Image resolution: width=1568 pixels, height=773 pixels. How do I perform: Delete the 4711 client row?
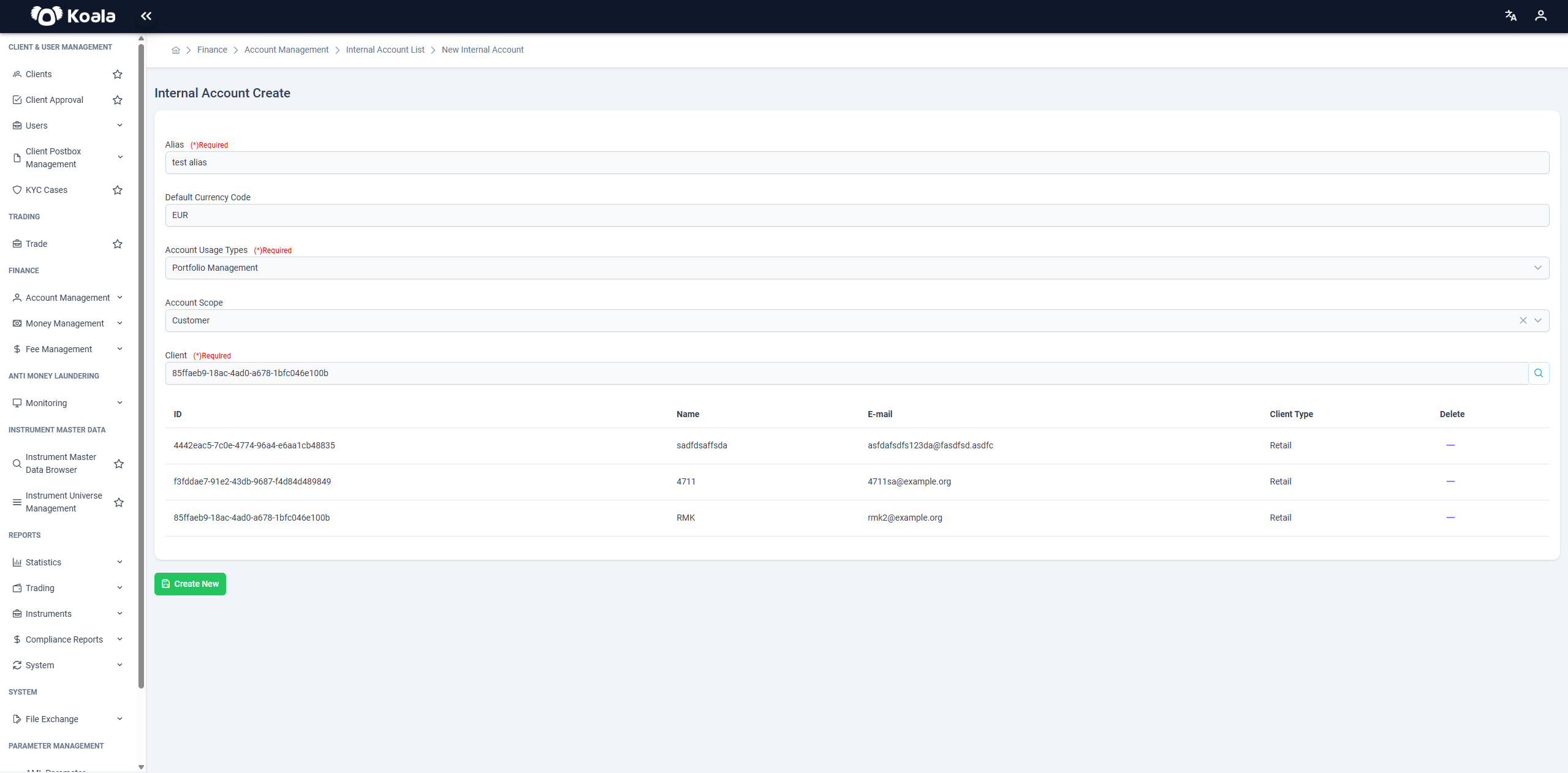[x=1450, y=481]
